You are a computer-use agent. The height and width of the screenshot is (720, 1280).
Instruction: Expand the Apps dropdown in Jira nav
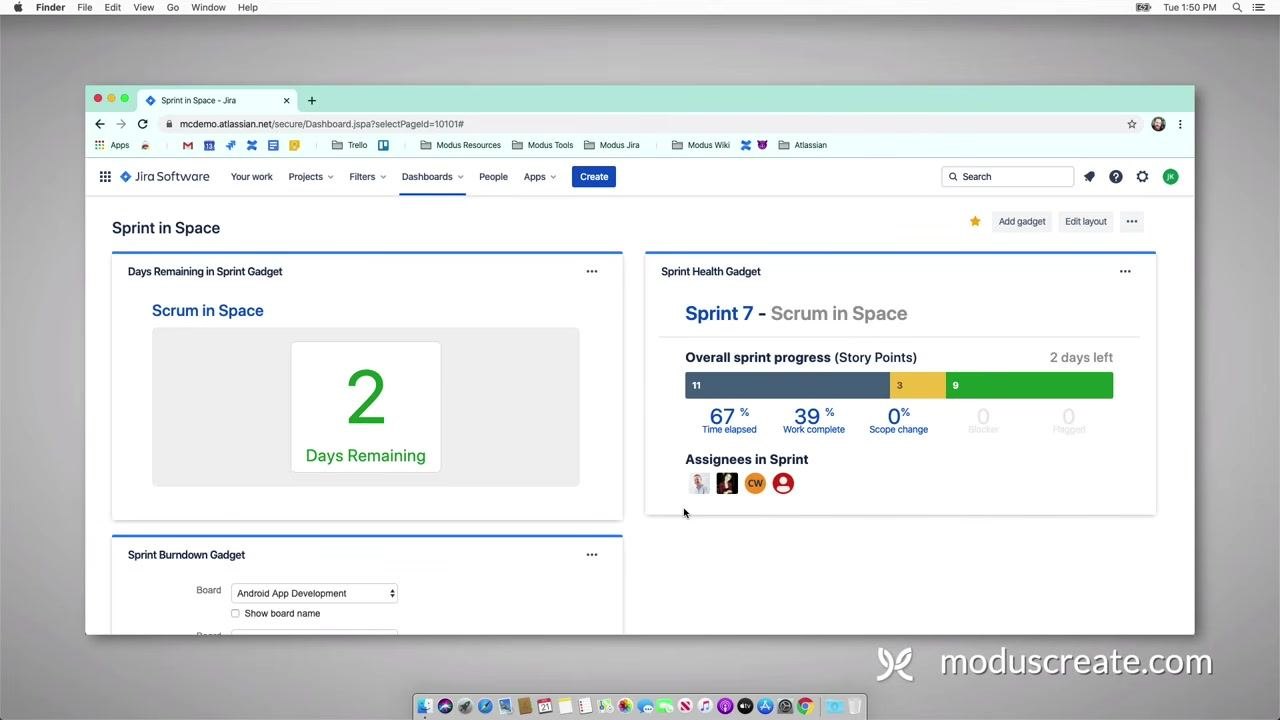[540, 177]
